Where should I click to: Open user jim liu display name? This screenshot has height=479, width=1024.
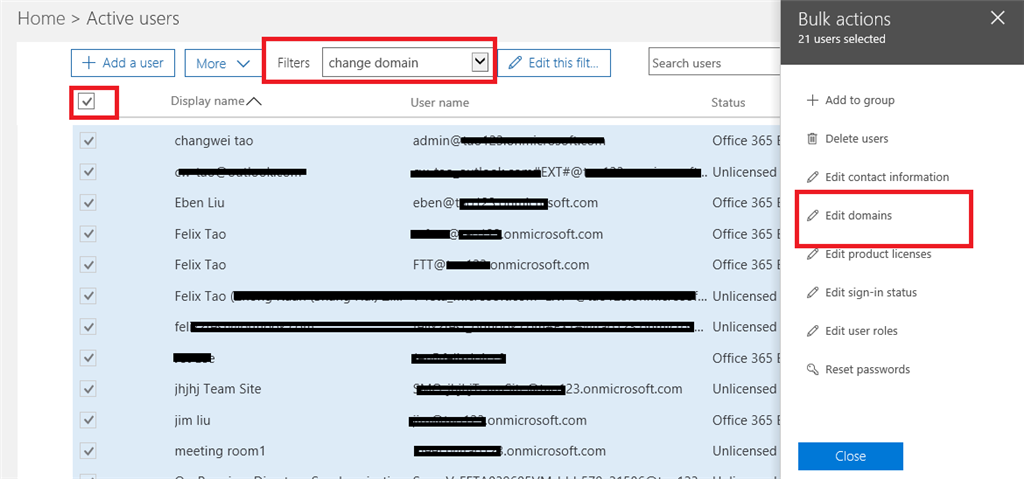pyautogui.click(x=193, y=420)
